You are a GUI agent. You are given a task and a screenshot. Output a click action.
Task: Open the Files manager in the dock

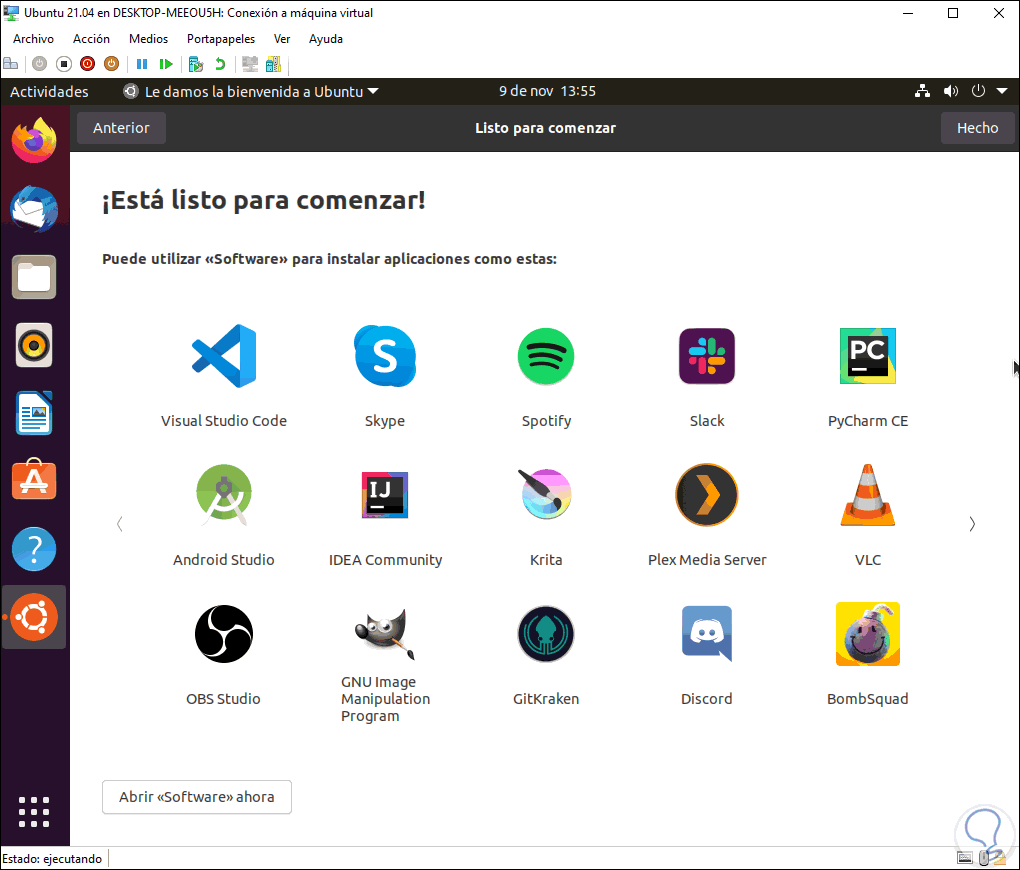pyautogui.click(x=34, y=277)
